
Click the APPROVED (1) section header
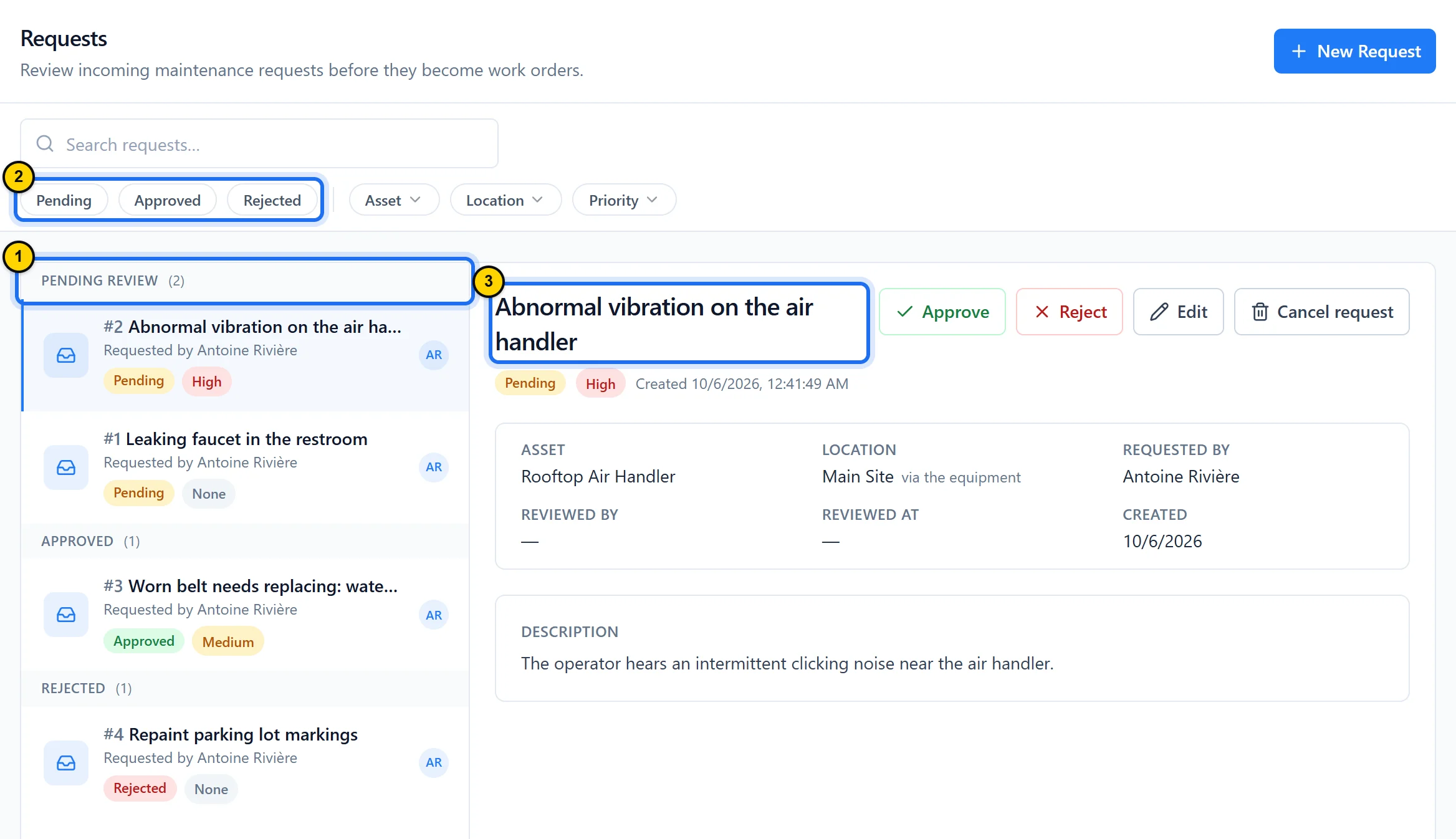pos(246,541)
